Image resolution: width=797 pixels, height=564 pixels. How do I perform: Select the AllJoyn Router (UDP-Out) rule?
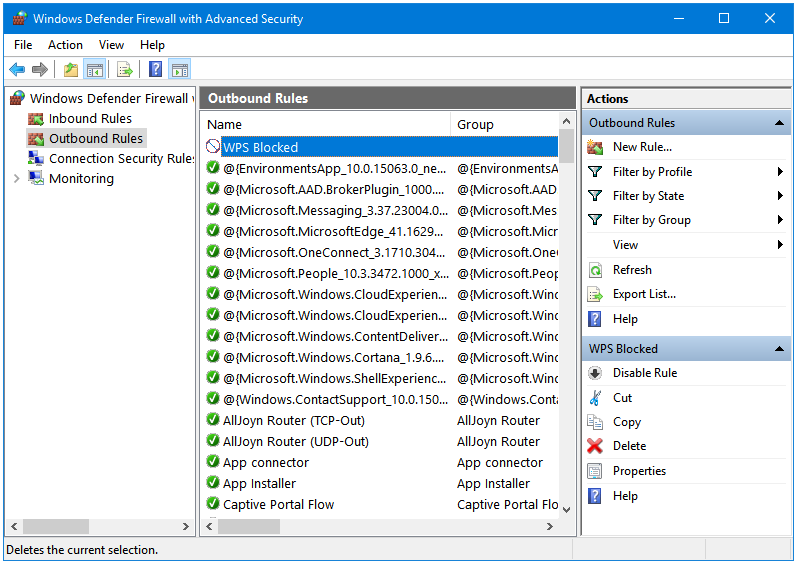[381, 442]
